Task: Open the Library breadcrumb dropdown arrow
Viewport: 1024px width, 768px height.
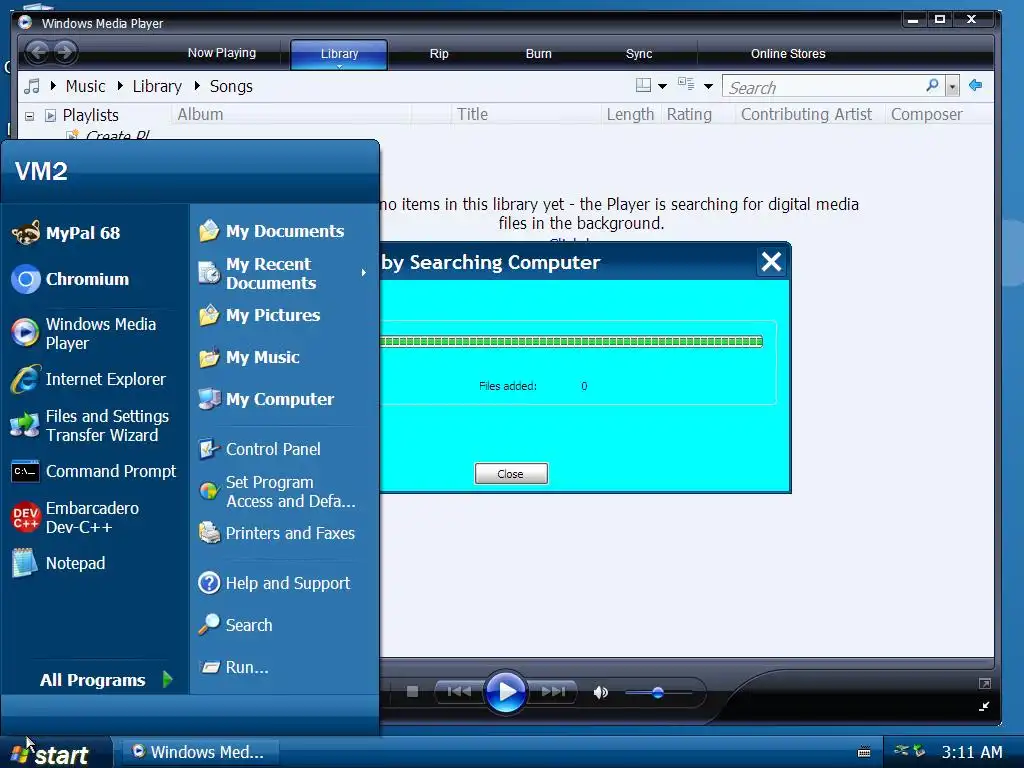Action: (x=120, y=86)
